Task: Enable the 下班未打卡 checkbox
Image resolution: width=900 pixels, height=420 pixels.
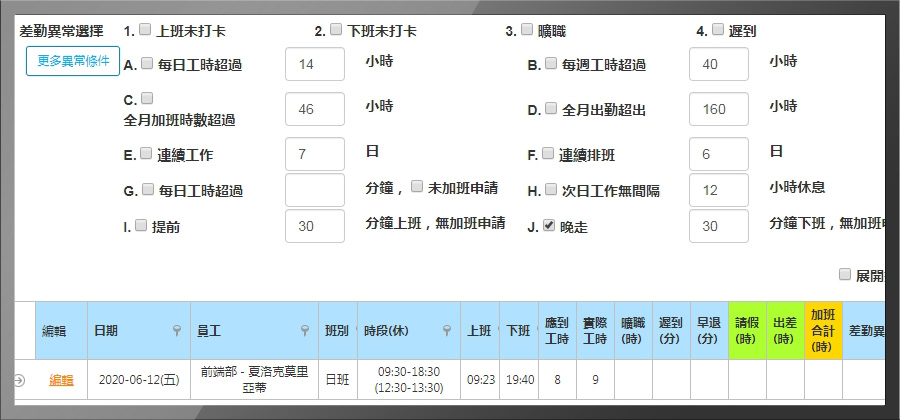Action: [336, 30]
